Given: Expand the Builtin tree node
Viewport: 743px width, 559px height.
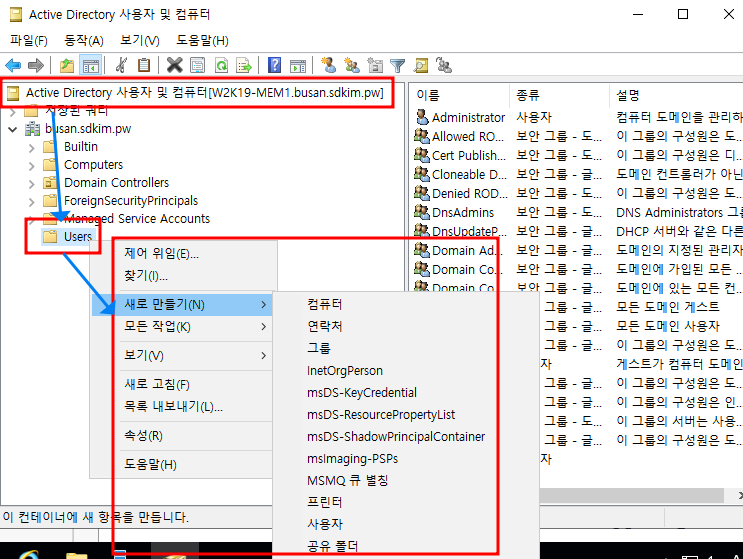Looking at the screenshot, I should (31, 148).
